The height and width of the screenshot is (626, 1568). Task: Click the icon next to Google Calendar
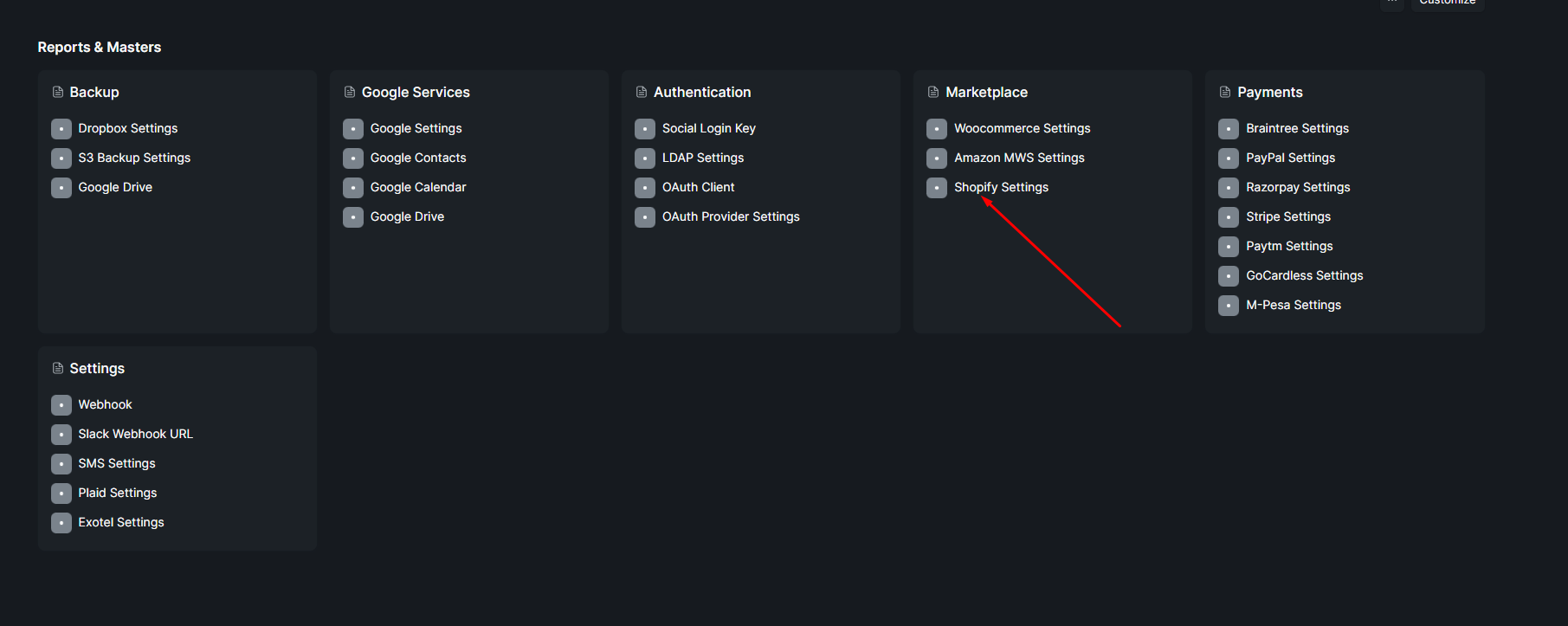(x=352, y=187)
